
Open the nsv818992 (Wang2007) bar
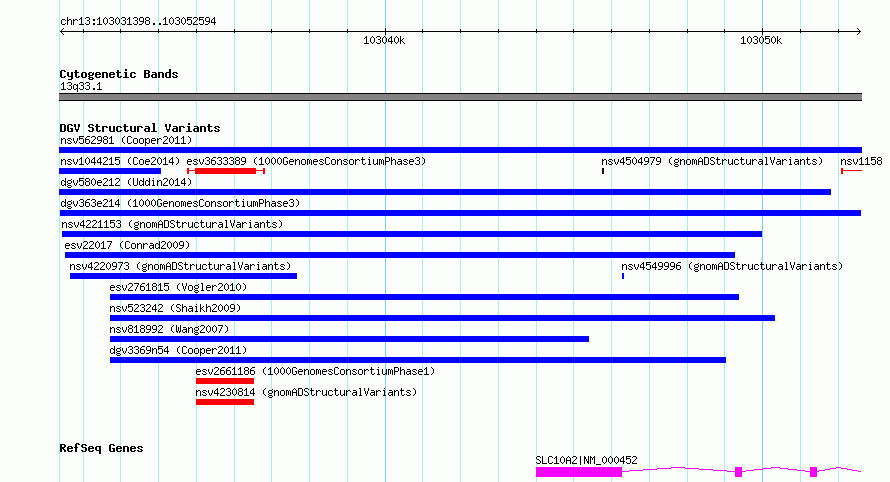point(350,339)
